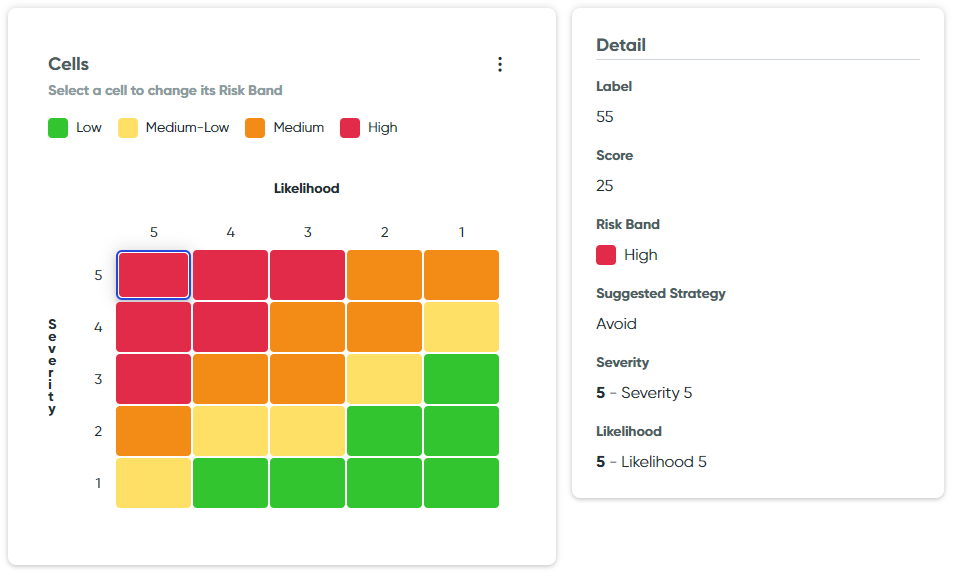Select the severity 3 likelihood 1 green cell
958x575 pixels.
pos(461,379)
